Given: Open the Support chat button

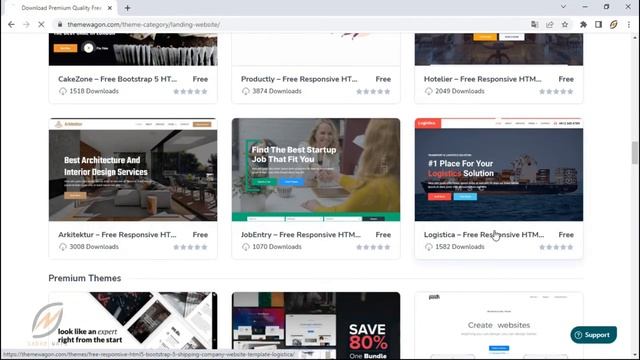Looking at the screenshot, I should pos(593,335).
